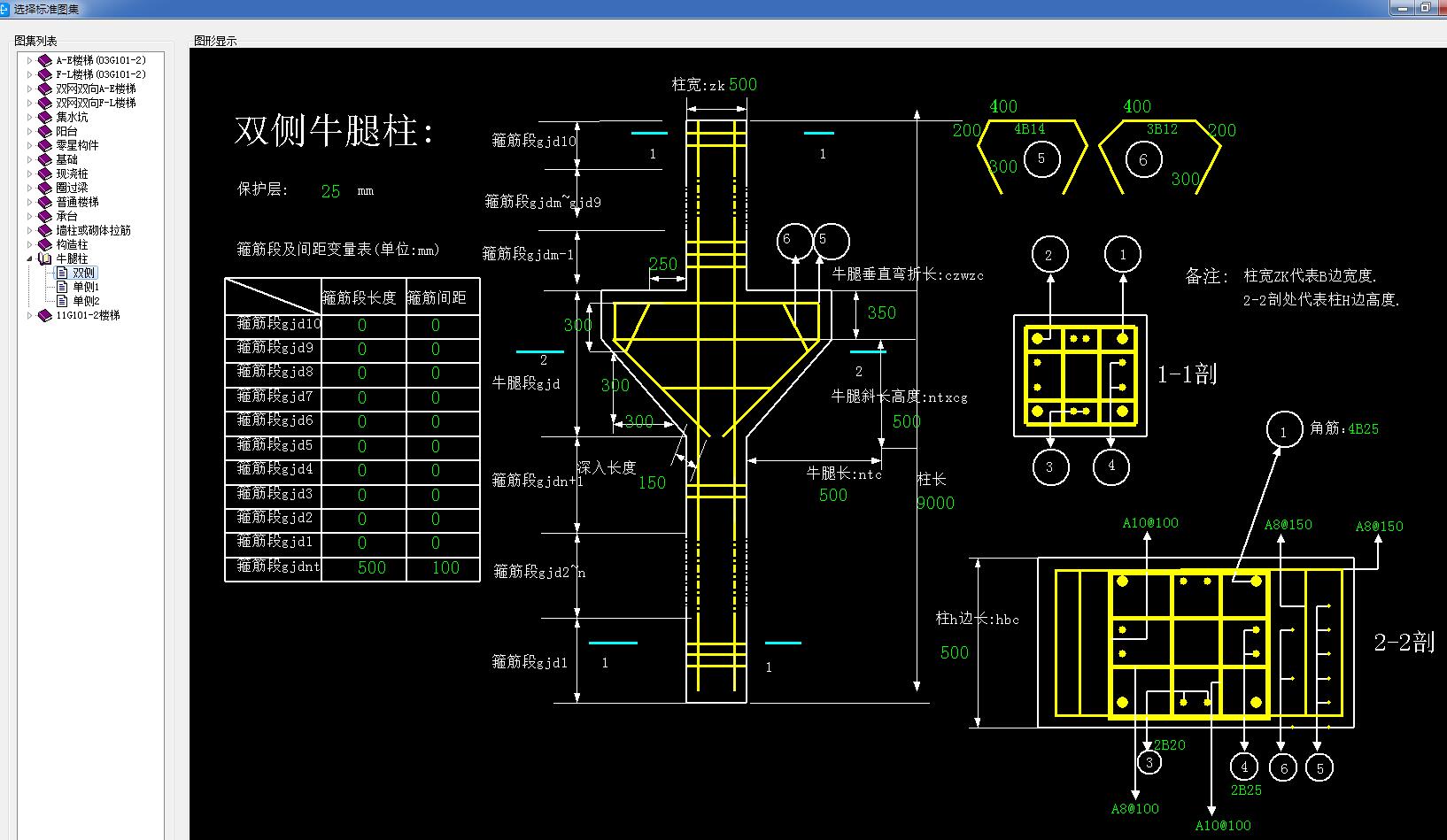Edit the 箍筋段gjdnt length cell 500

(372, 568)
